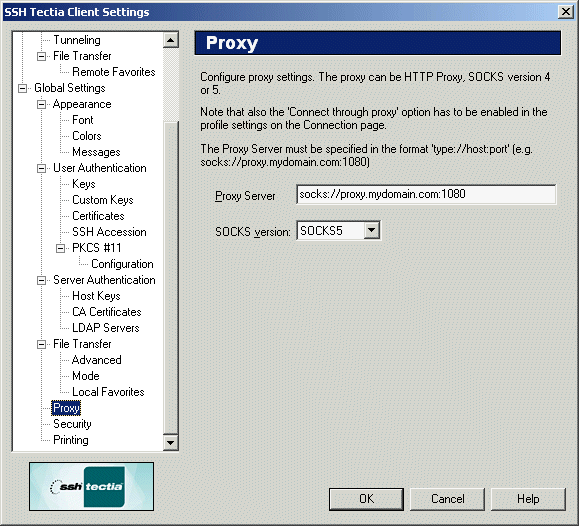Image resolution: width=579 pixels, height=526 pixels.
Task: Select Tunneling in the settings tree
Action: coord(77,40)
